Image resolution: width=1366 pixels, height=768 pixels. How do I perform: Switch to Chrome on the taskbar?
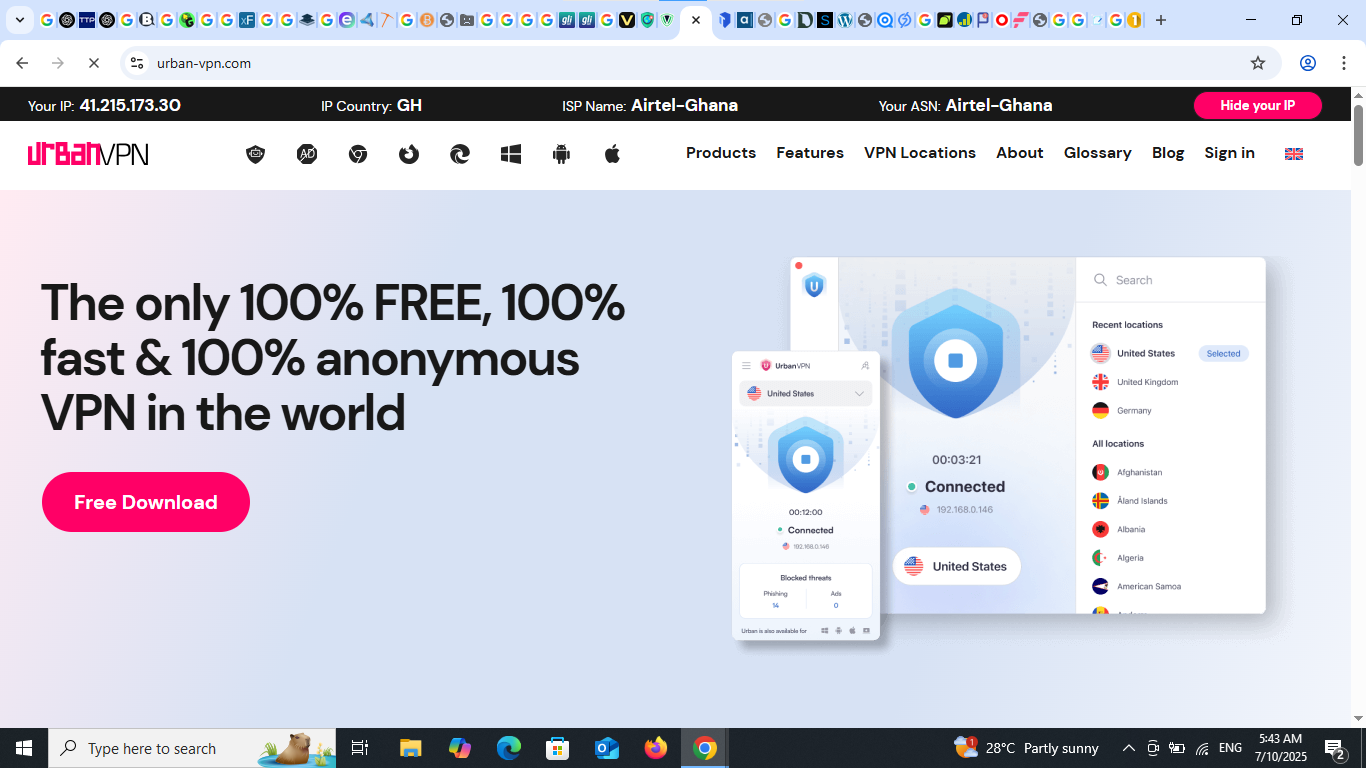click(x=705, y=748)
